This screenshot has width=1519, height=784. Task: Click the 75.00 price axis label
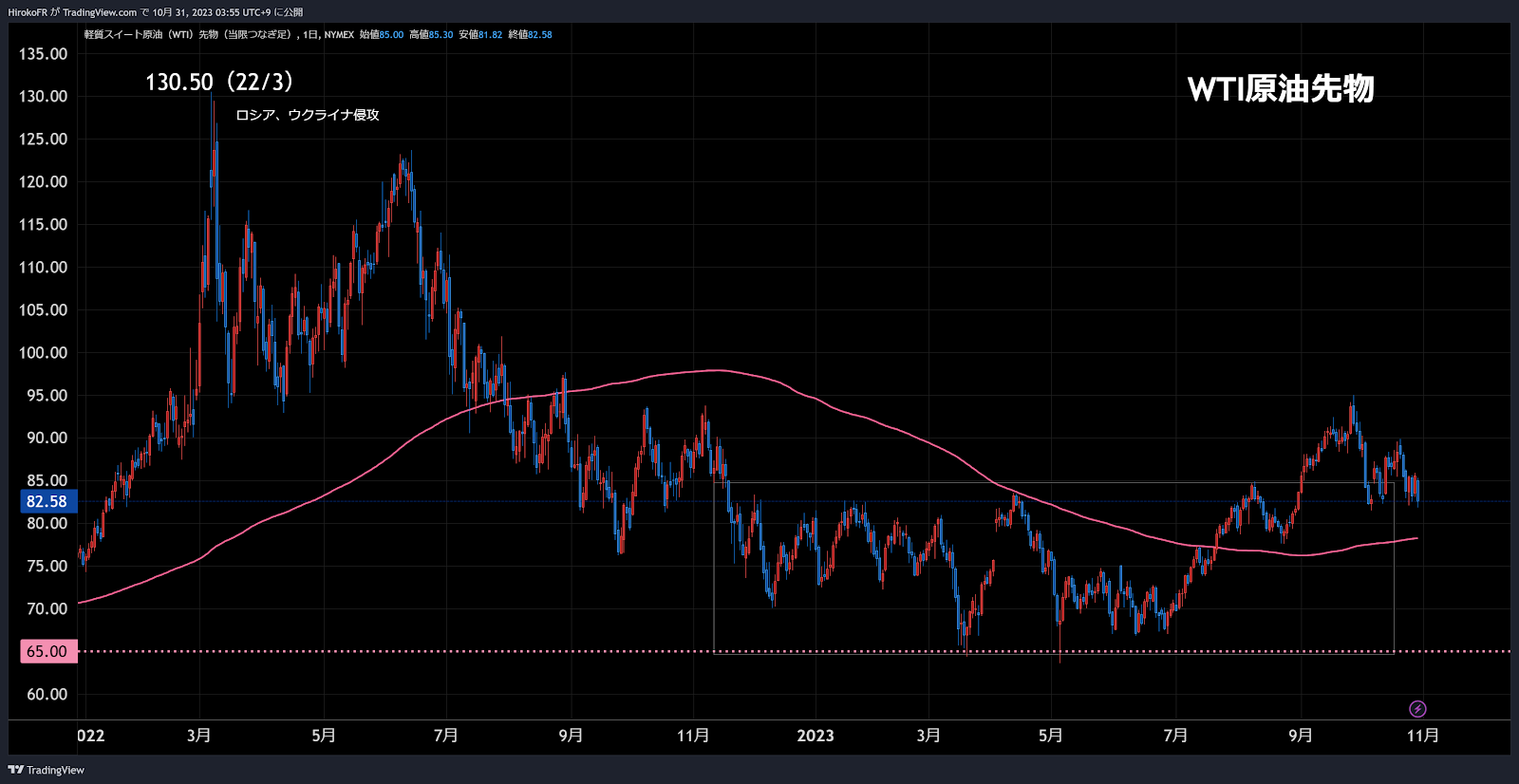click(47, 567)
